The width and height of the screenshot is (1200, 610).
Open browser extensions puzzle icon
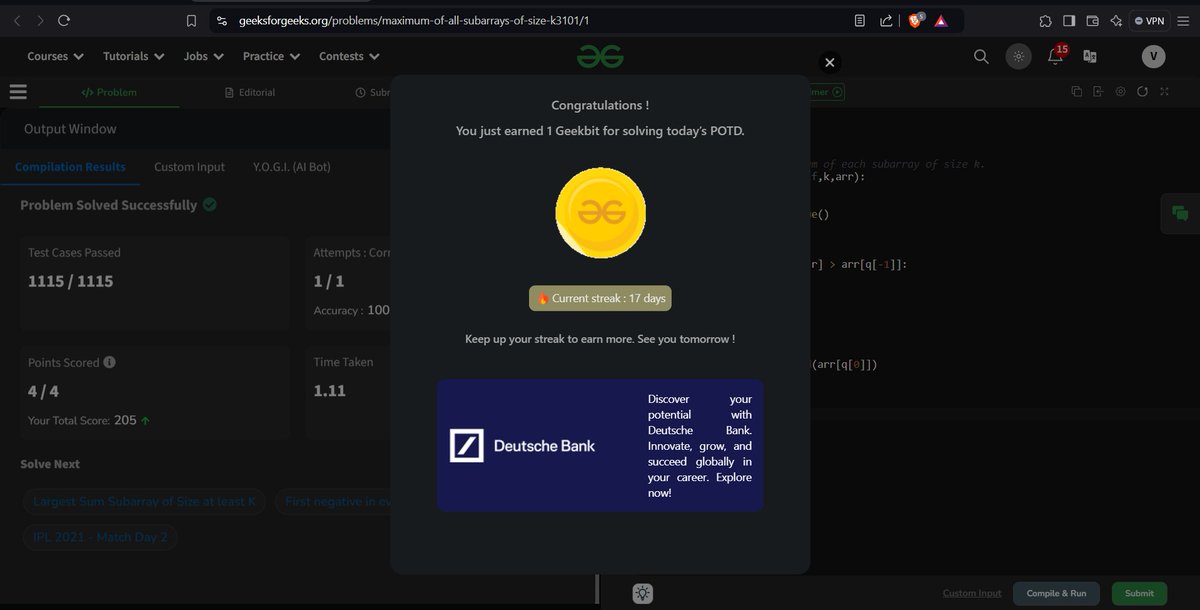click(x=1045, y=20)
